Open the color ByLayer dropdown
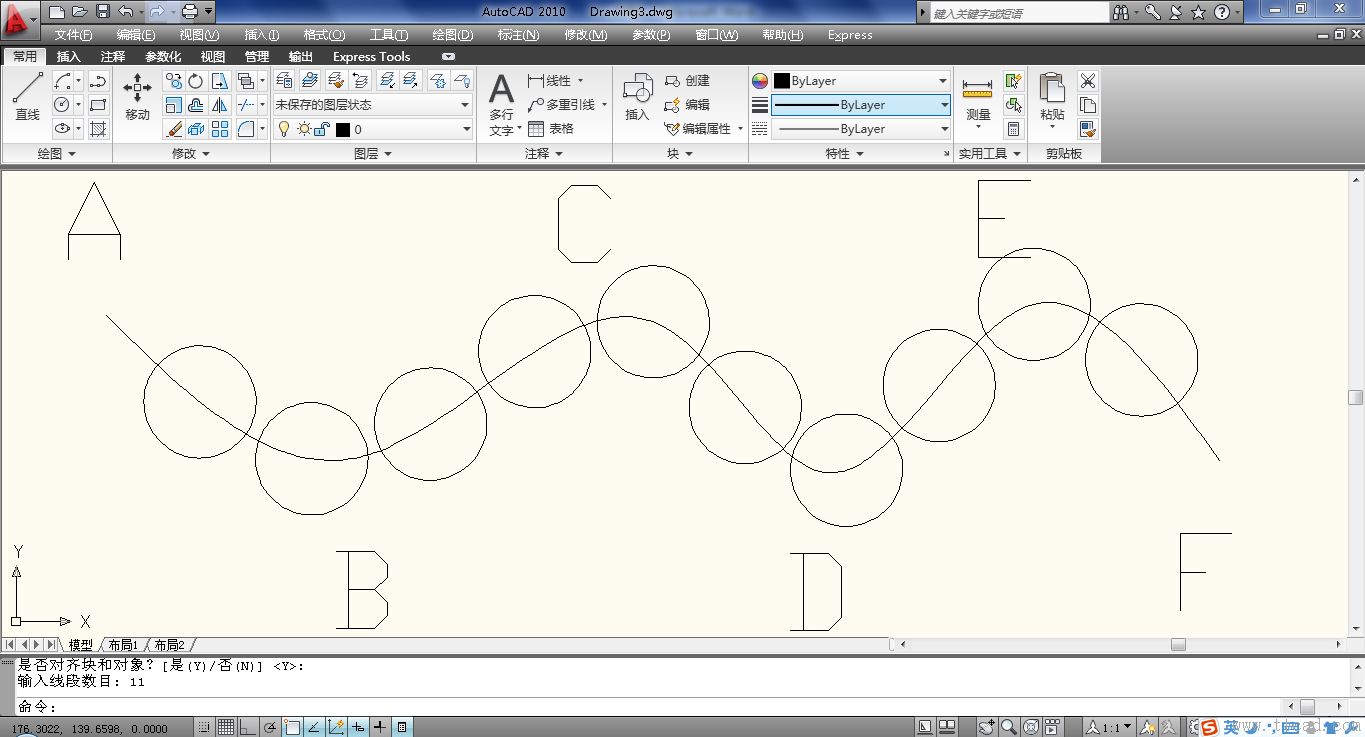 (860, 81)
